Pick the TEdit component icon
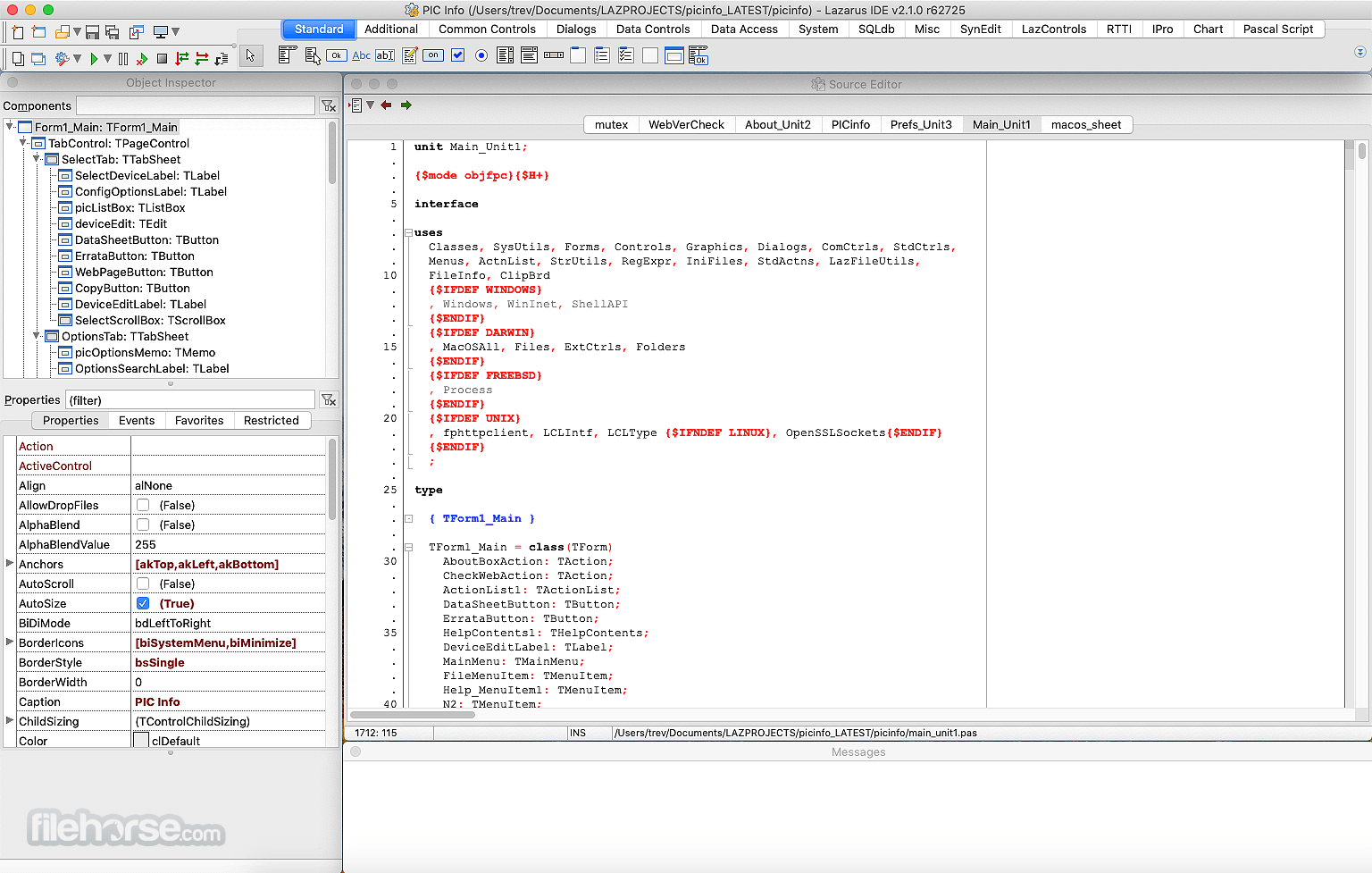Image resolution: width=1372 pixels, height=873 pixels. 385,55
